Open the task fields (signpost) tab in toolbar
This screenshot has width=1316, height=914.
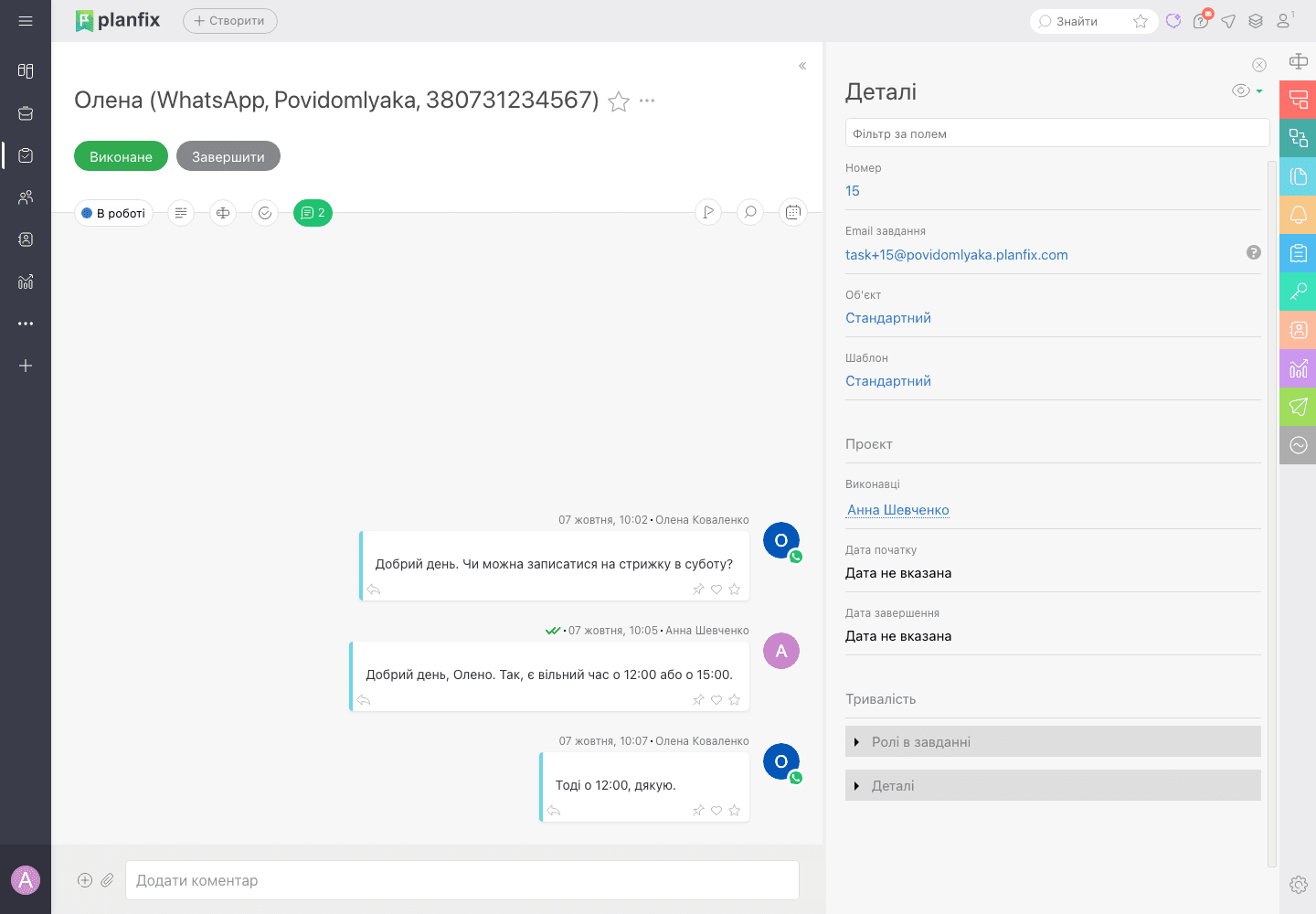pos(223,213)
